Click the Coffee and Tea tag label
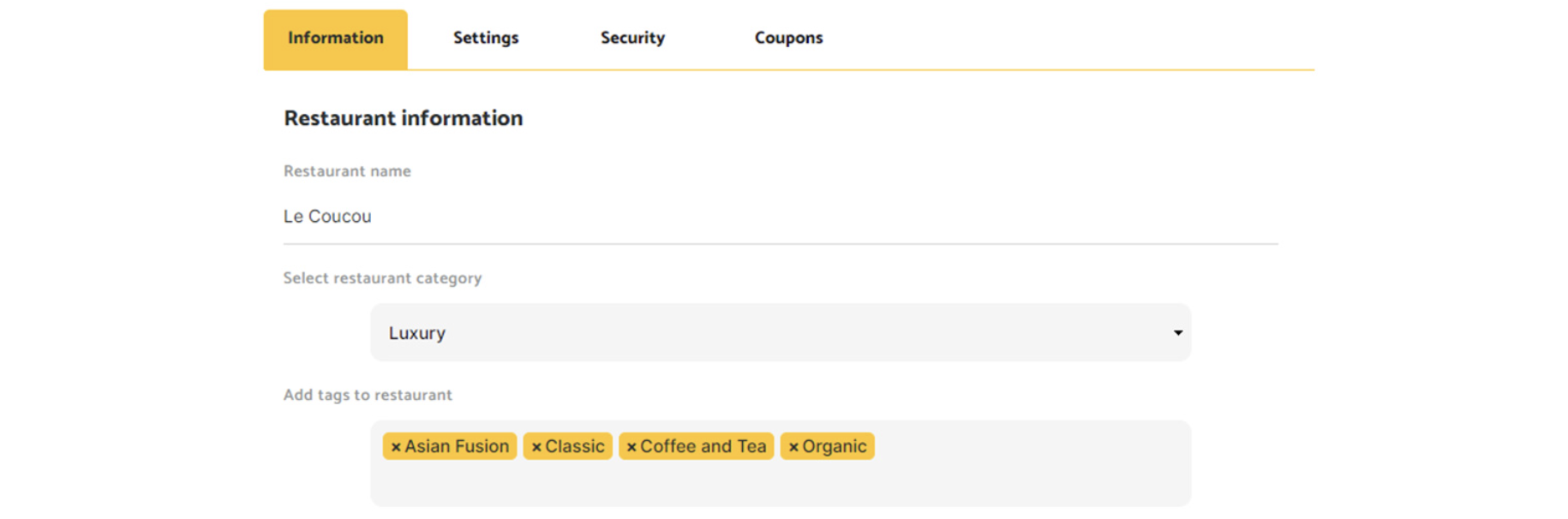Image resolution: width=1568 pixels, height=519 pixels. [x=703, y=447]
